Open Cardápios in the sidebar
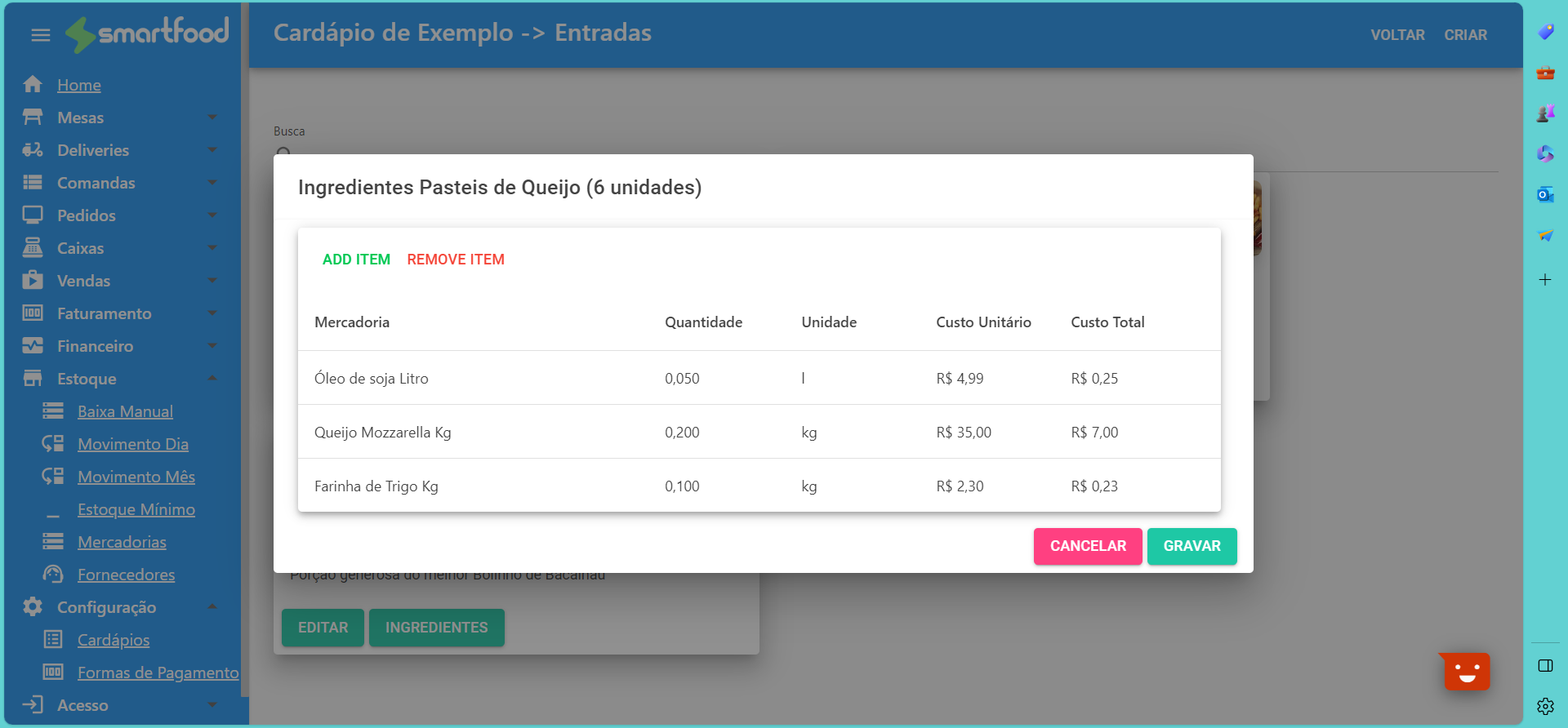 (x=114, y=640)
